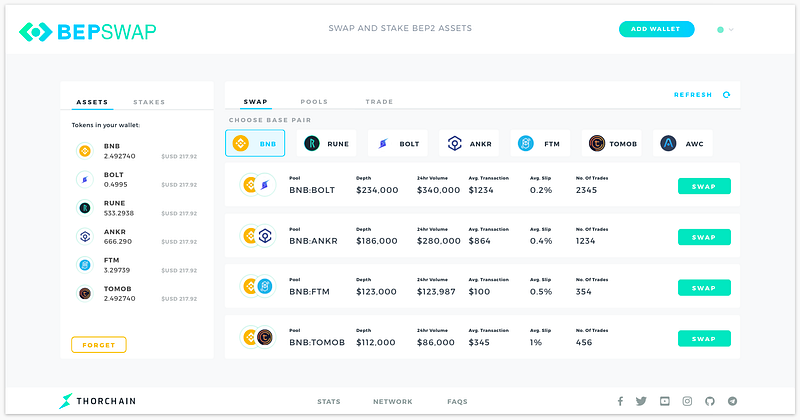
Task: Click the Forget wallet button
Action: [99, 345]
